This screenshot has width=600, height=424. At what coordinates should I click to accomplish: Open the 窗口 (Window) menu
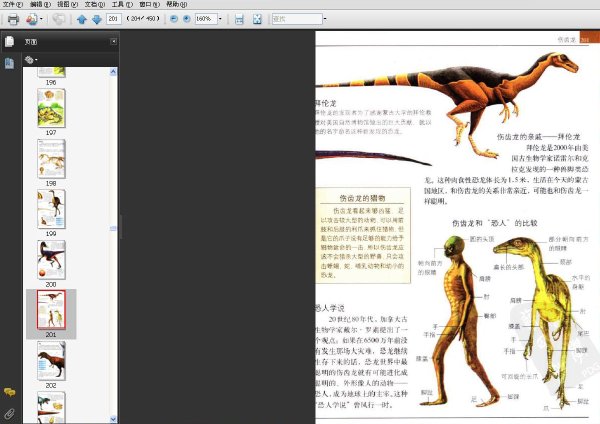coord(149,4)
